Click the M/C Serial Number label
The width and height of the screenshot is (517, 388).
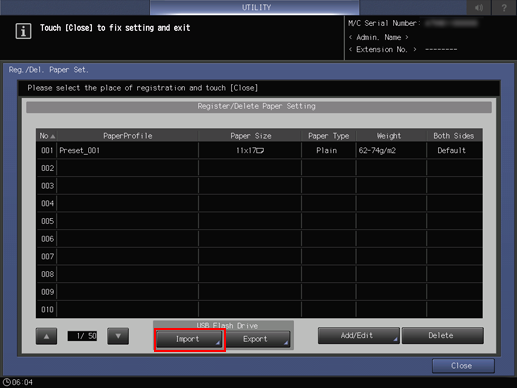[384, 23]
